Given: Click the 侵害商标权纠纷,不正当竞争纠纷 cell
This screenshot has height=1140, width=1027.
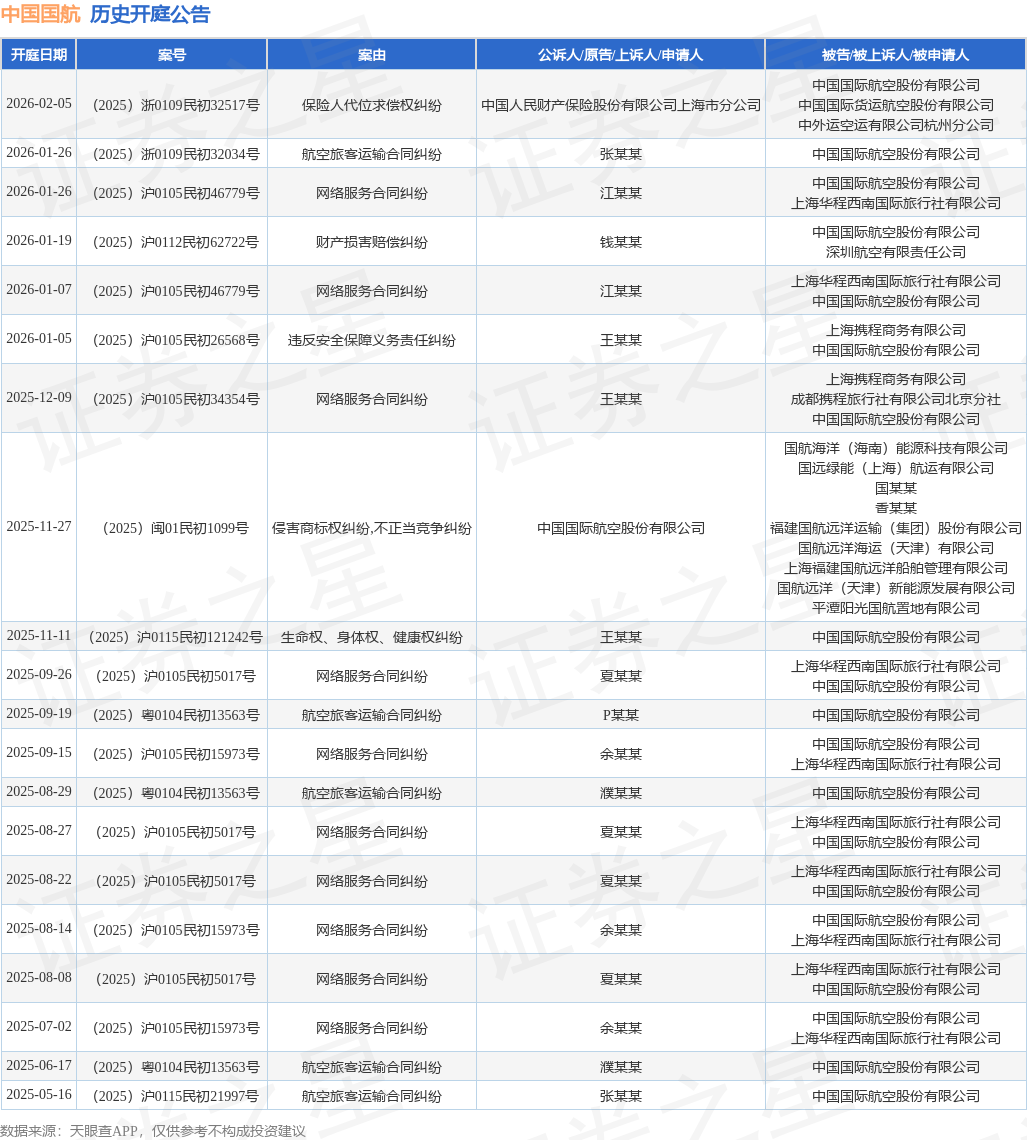Looking at the screenshot, I should (x=371, y=528).
